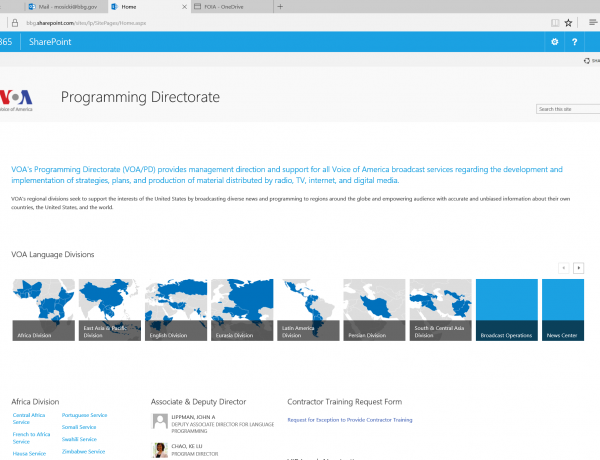Click CHAO, KE LU profile photo

coord(160,450)
